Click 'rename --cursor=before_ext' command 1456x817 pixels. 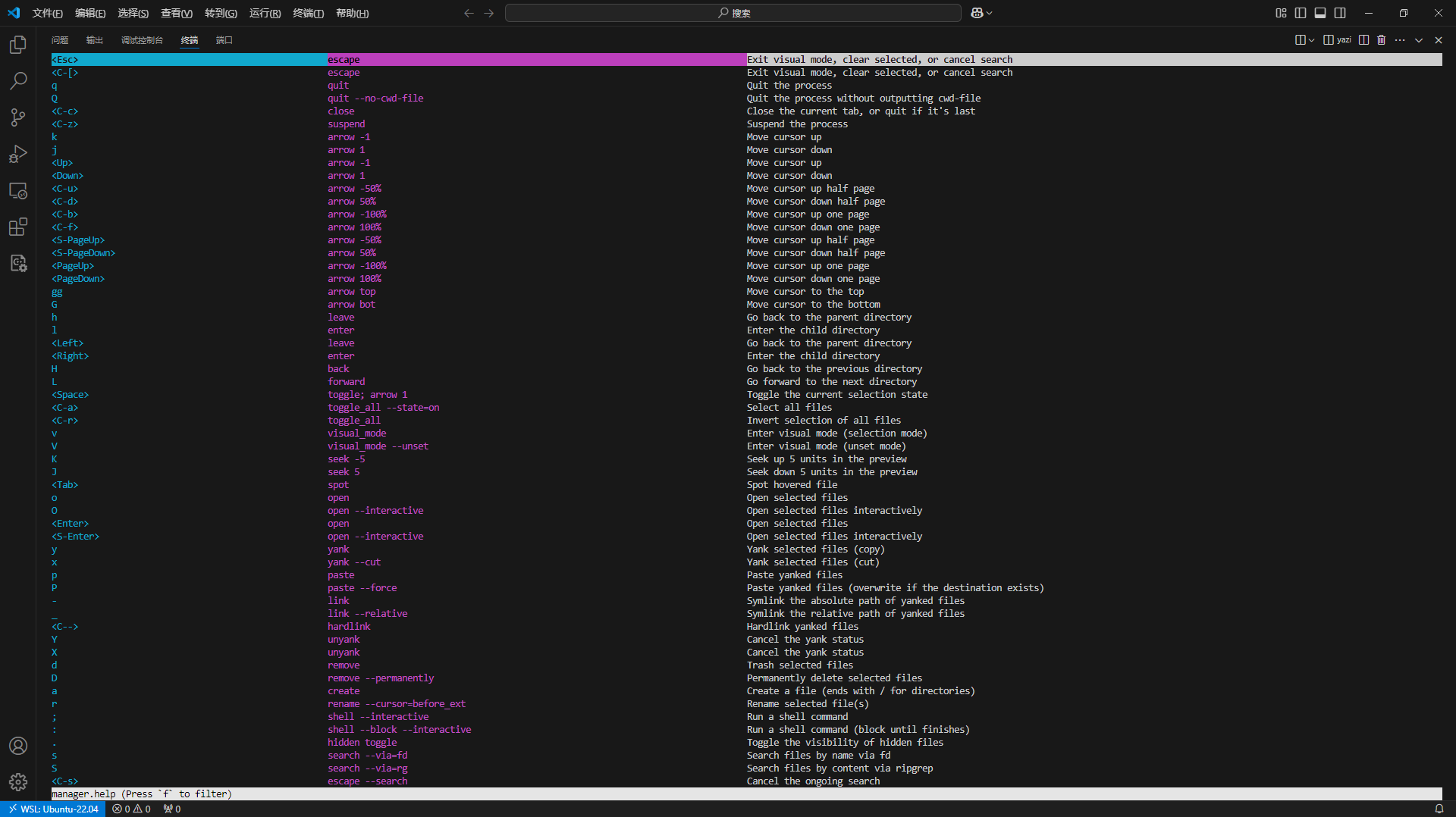pyautogui.click(x=397, y=704)
